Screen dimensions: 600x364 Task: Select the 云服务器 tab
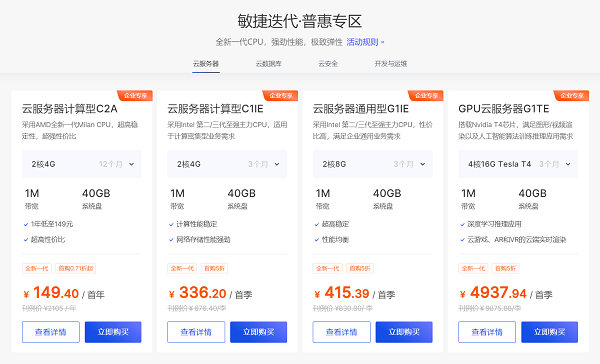206,64
